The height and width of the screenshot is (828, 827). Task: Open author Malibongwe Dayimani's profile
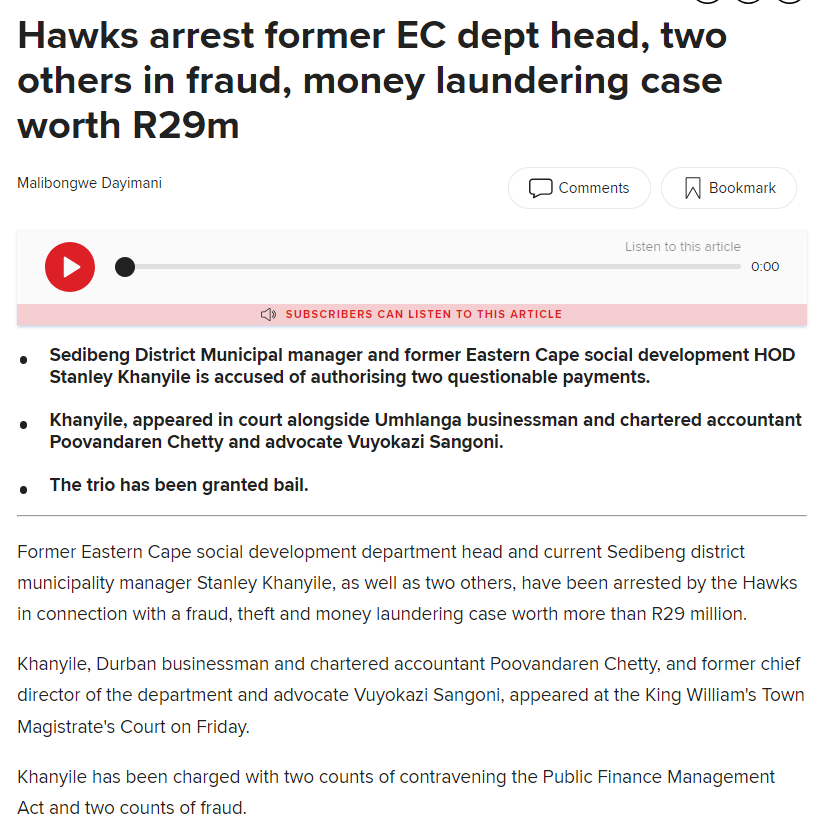point(89,183)
